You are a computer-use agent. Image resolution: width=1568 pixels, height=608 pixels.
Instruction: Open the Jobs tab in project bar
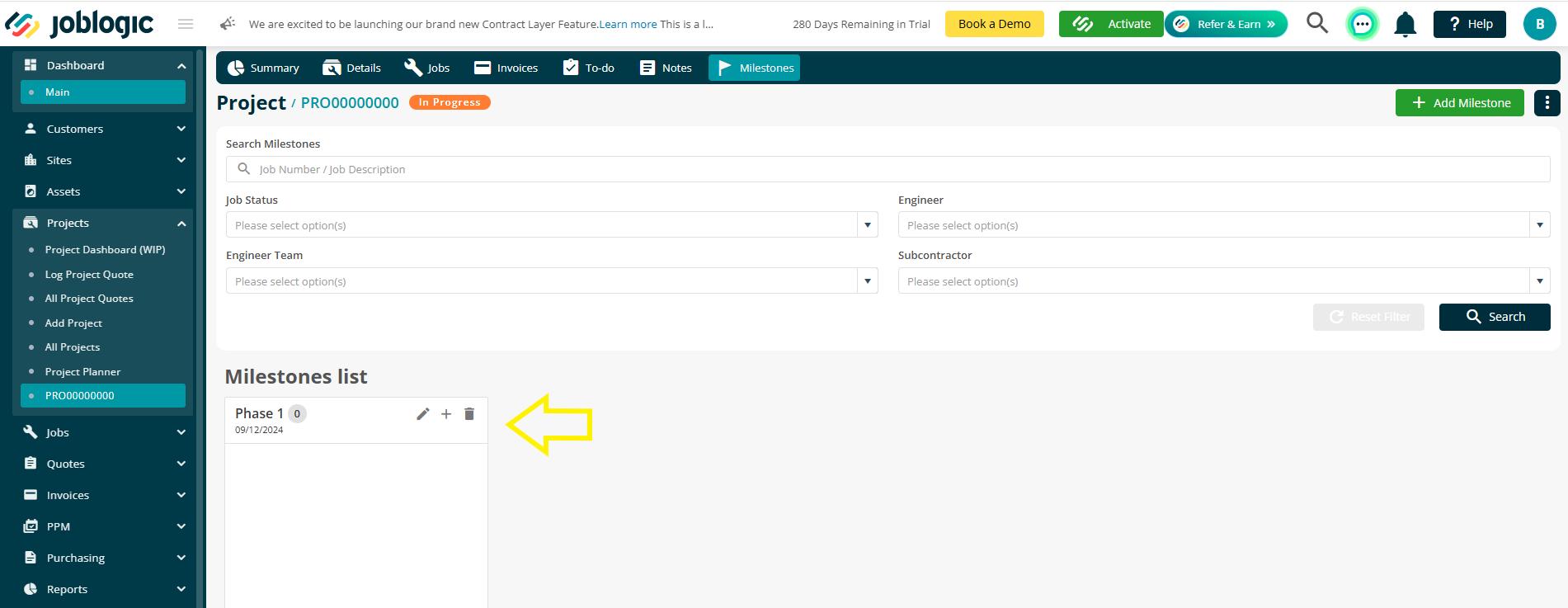click(427, 68)
